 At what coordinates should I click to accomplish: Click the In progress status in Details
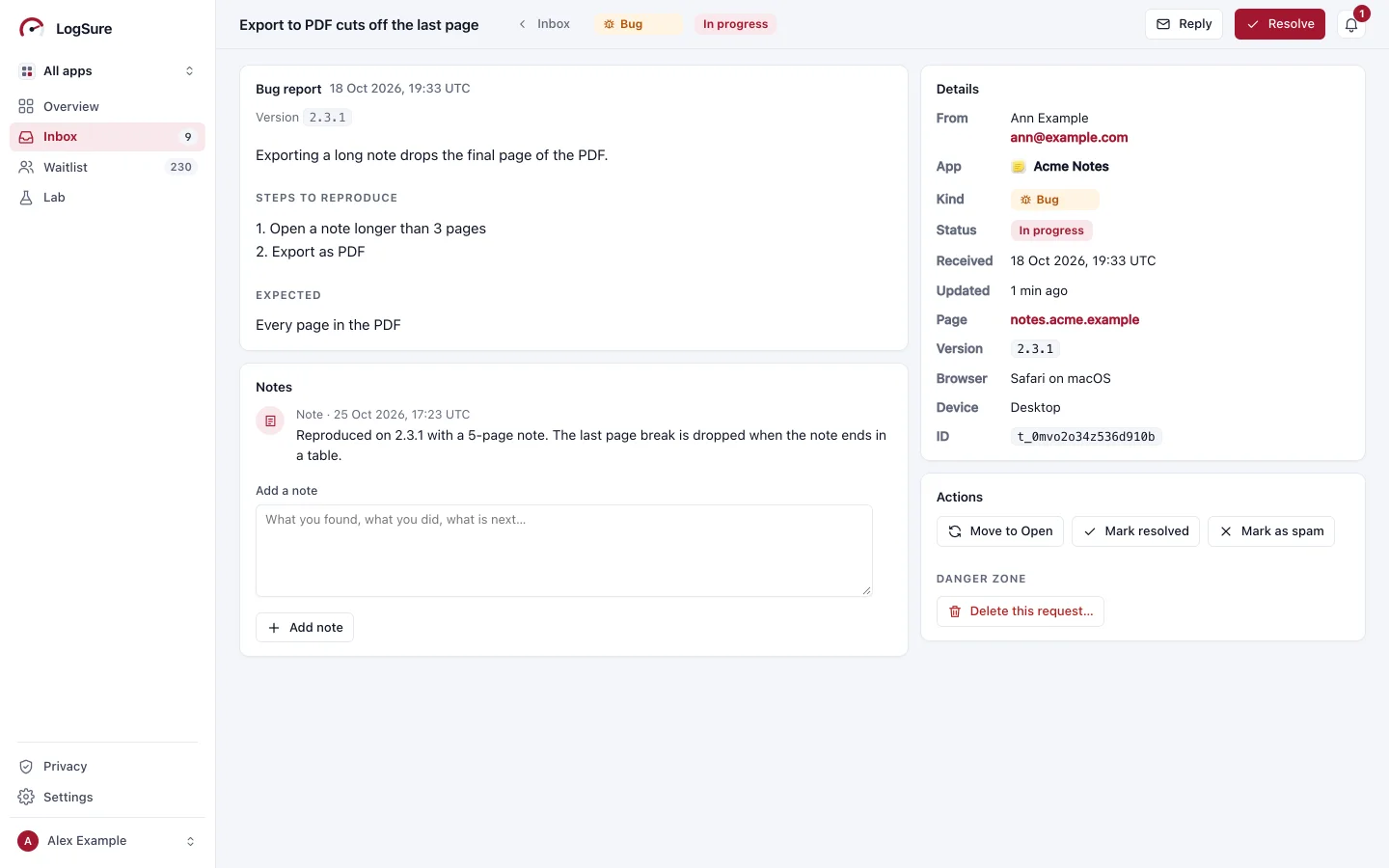point(1051,231)
